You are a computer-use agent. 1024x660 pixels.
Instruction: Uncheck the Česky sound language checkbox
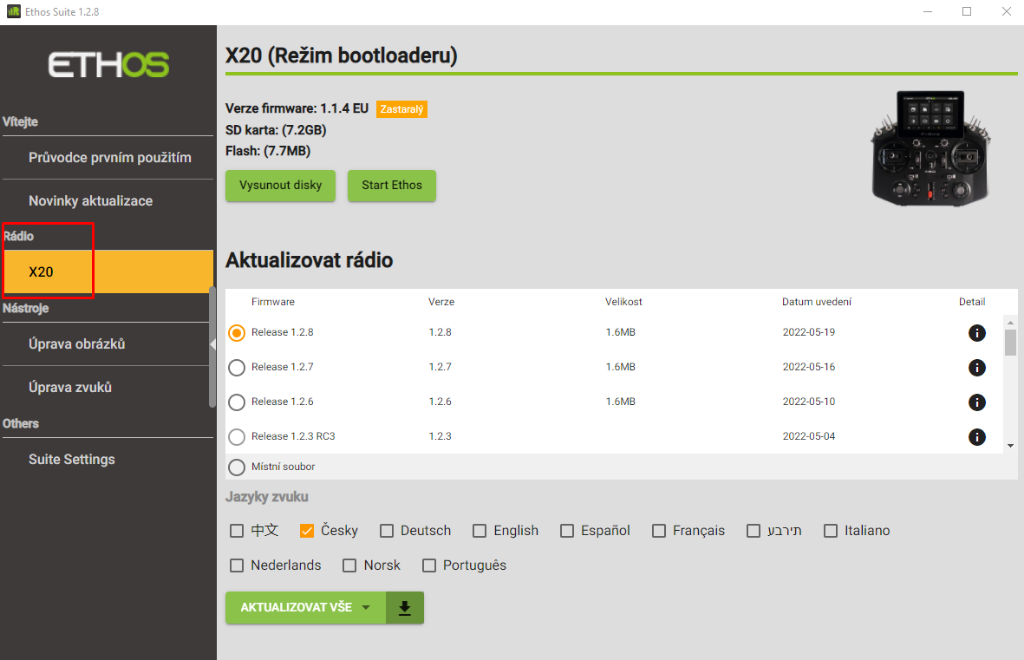click(x=307, y=531)
